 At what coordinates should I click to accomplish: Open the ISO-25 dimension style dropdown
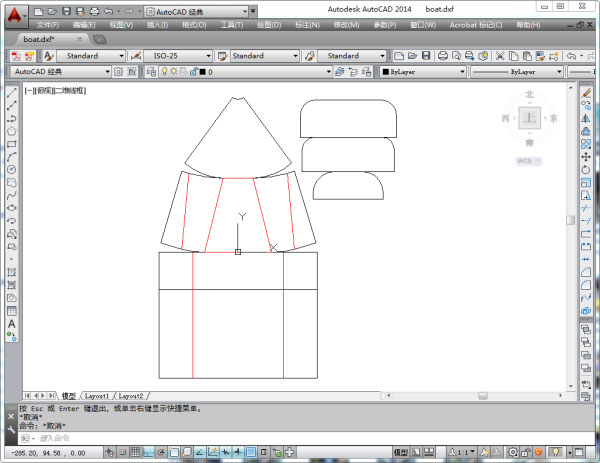pyautogui.click(x=178, y=56)
